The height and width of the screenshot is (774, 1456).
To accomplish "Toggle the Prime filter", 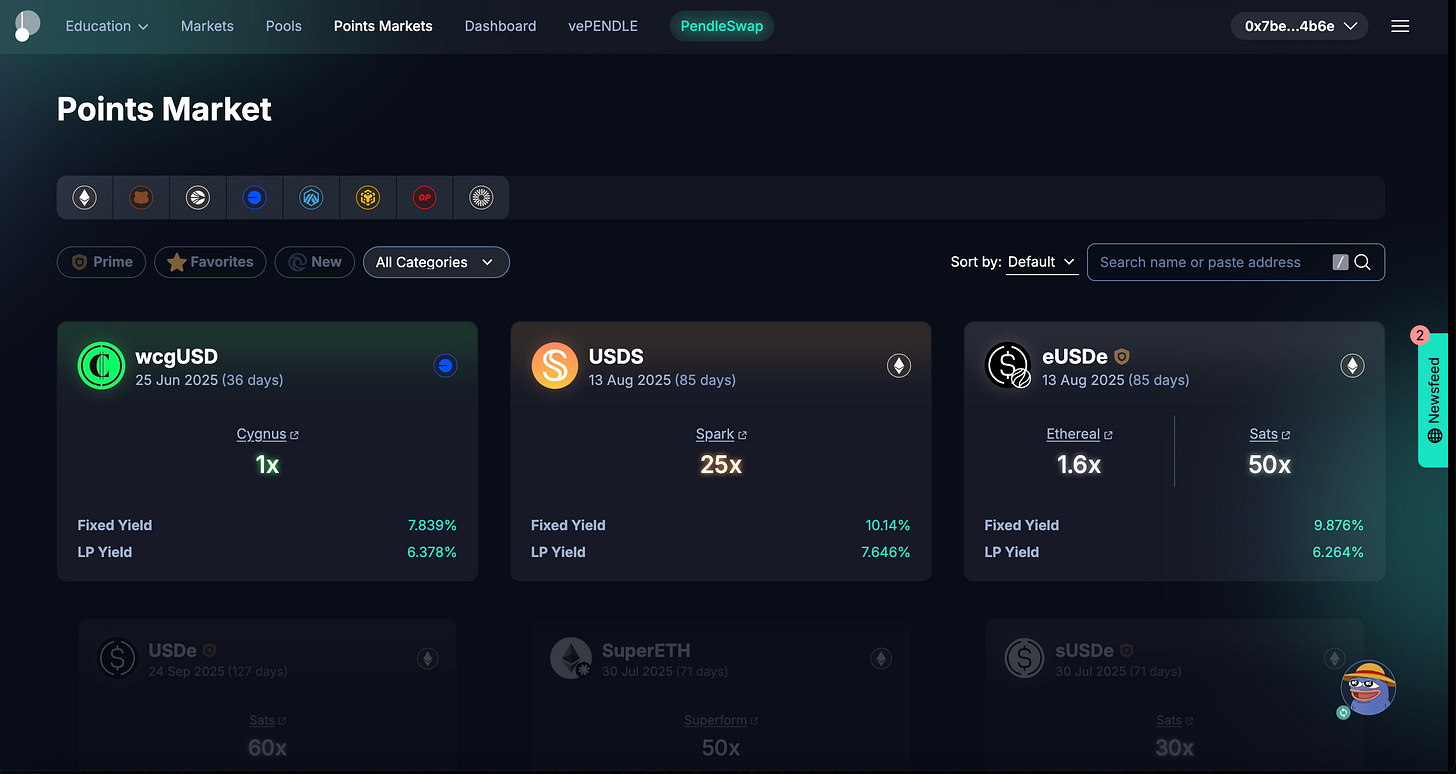I will (102, 262).
